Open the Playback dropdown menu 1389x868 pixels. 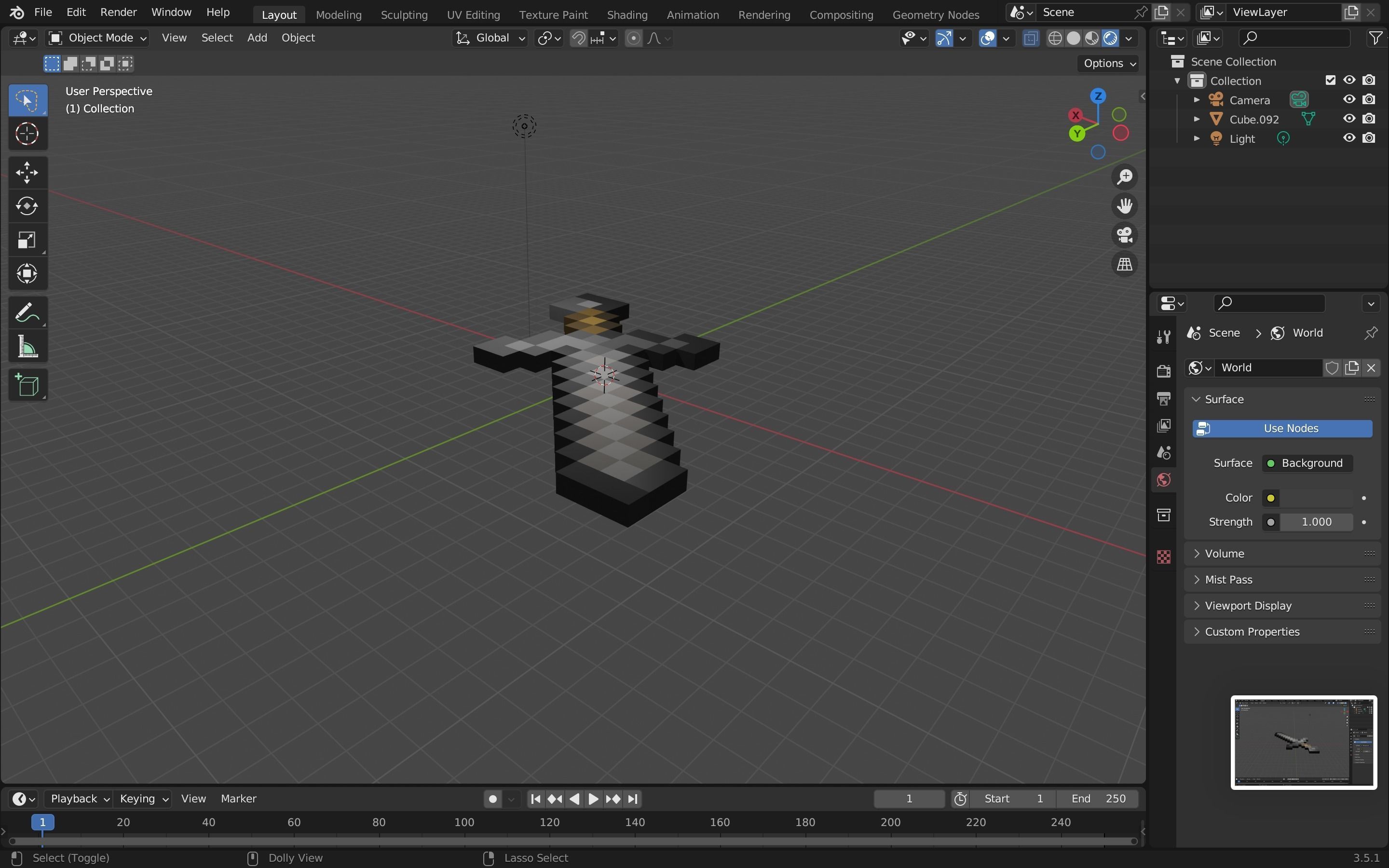pyautogui.click(x=79, y=799)
